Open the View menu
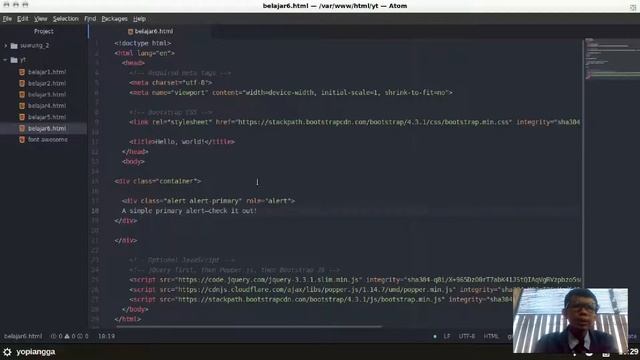640x360 pixels. pyautogui.click(x=40, y=19)
